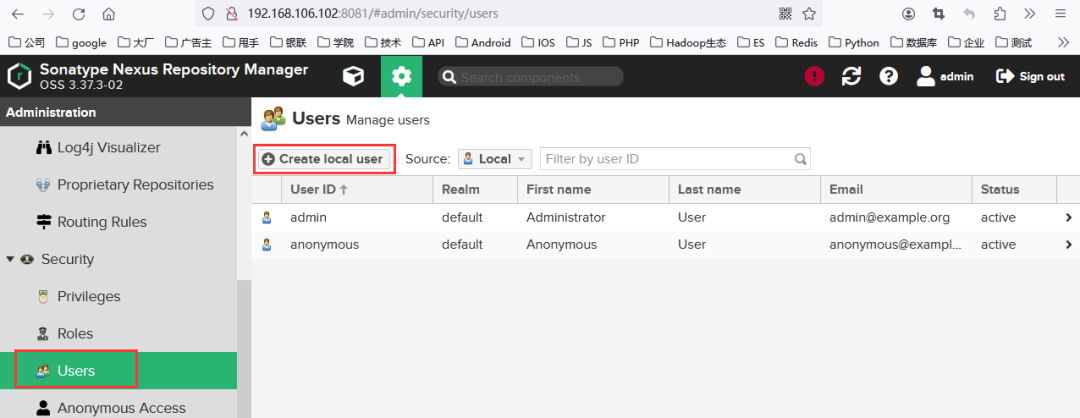Expand the admin user row arrow

(x=1068, y=218)
